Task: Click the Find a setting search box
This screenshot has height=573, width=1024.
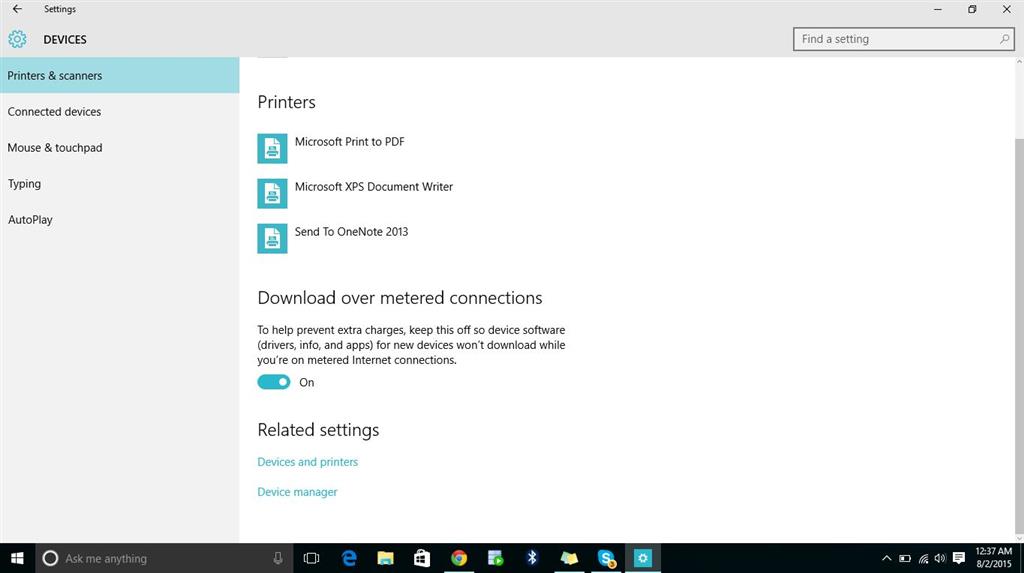Action: (x=904, y=39)
